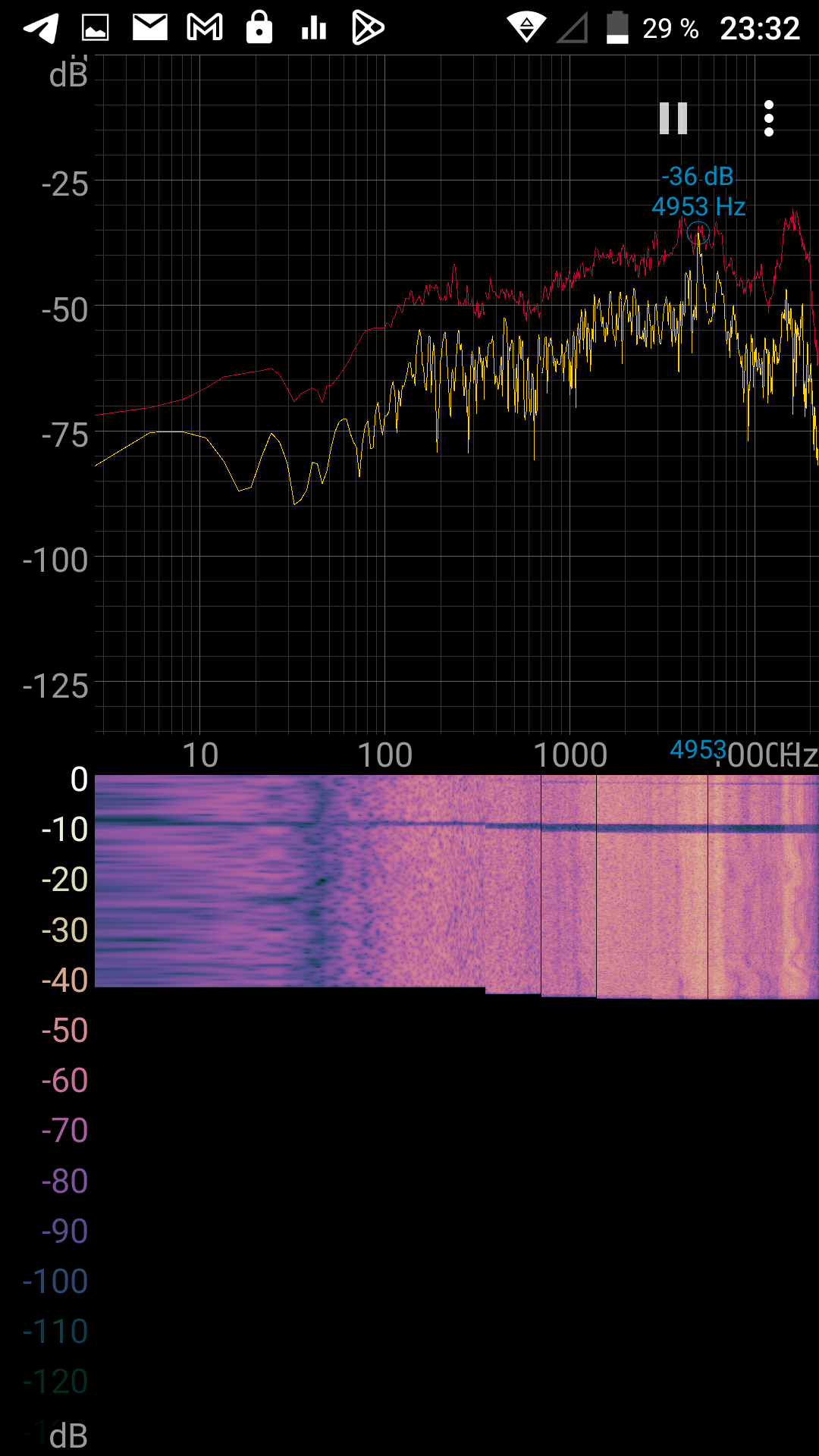
Task: Tap the -10 color scale label
Action: 65,830
